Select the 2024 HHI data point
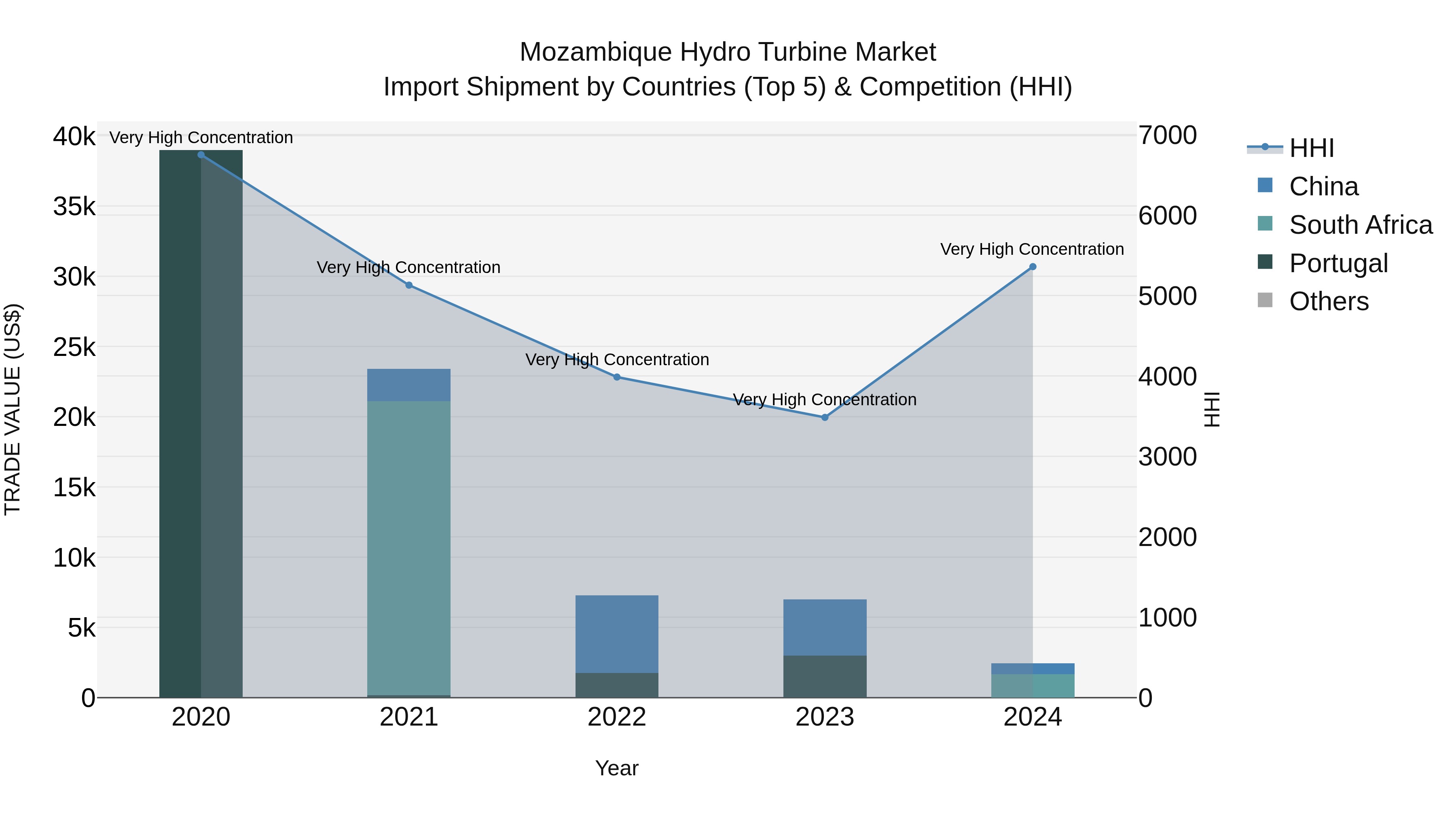The width and height of the screenshot is (1456, 819). [x=1033, y=267]
